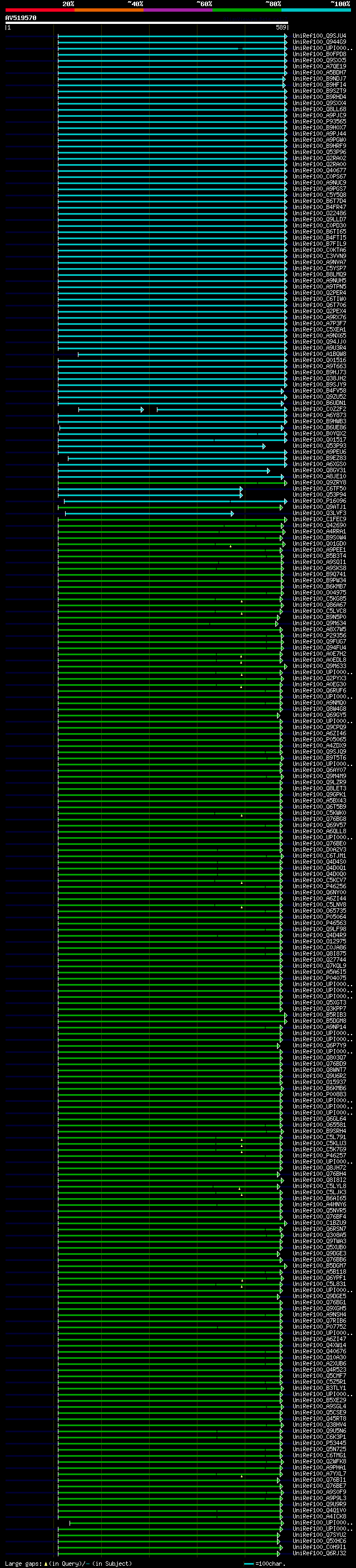The height and width of the screenshot is (1568, 356).
Task: Click hit label UniRef100_Q8LL68
Action: [319, 110]
